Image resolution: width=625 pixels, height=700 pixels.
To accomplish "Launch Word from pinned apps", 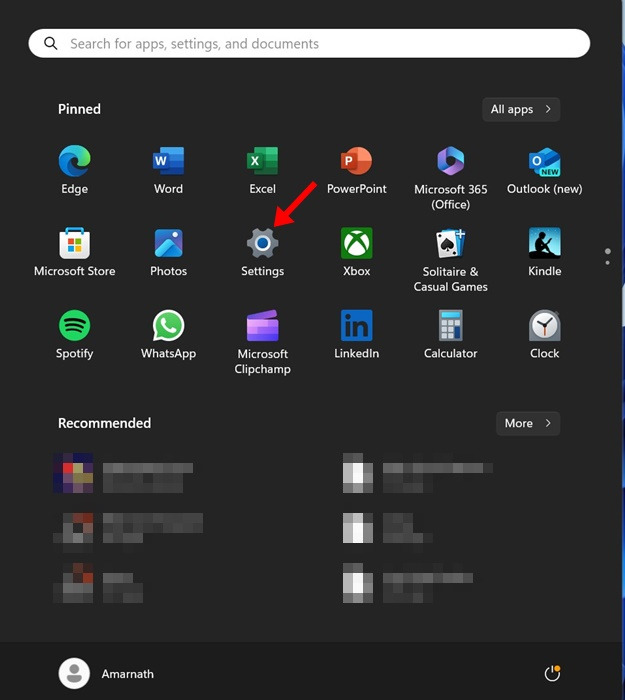I will (168, 170).
